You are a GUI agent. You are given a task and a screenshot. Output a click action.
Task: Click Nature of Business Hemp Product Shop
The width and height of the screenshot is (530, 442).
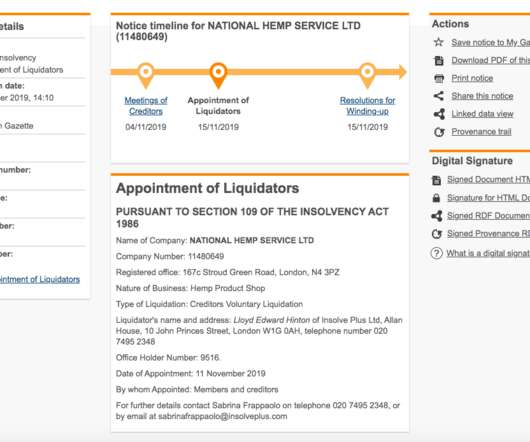click(190, 288)
